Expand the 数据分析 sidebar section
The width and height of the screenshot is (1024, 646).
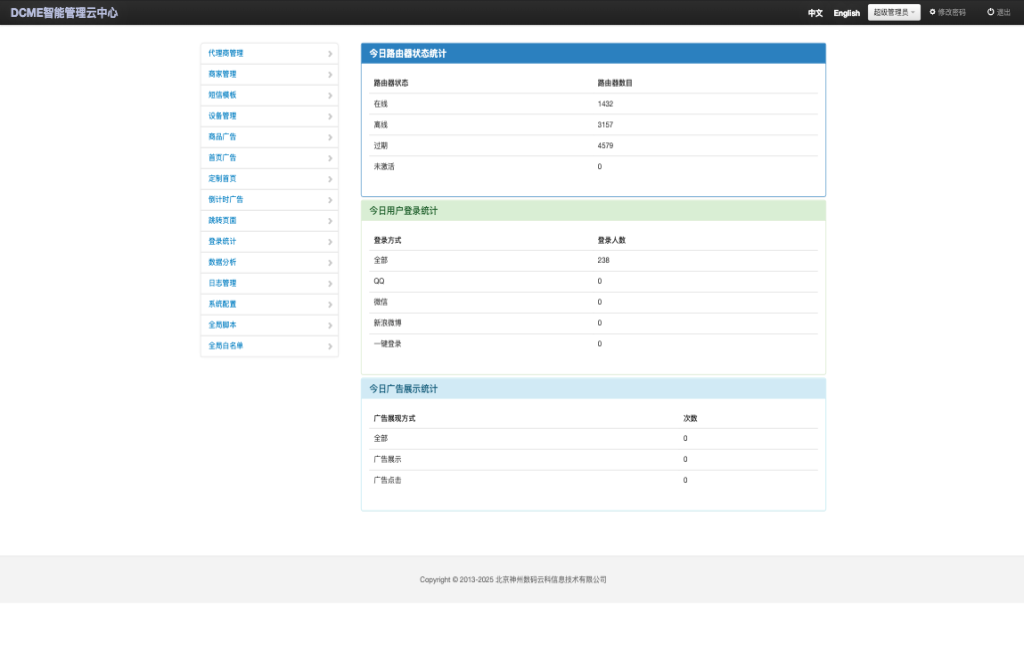222,262
